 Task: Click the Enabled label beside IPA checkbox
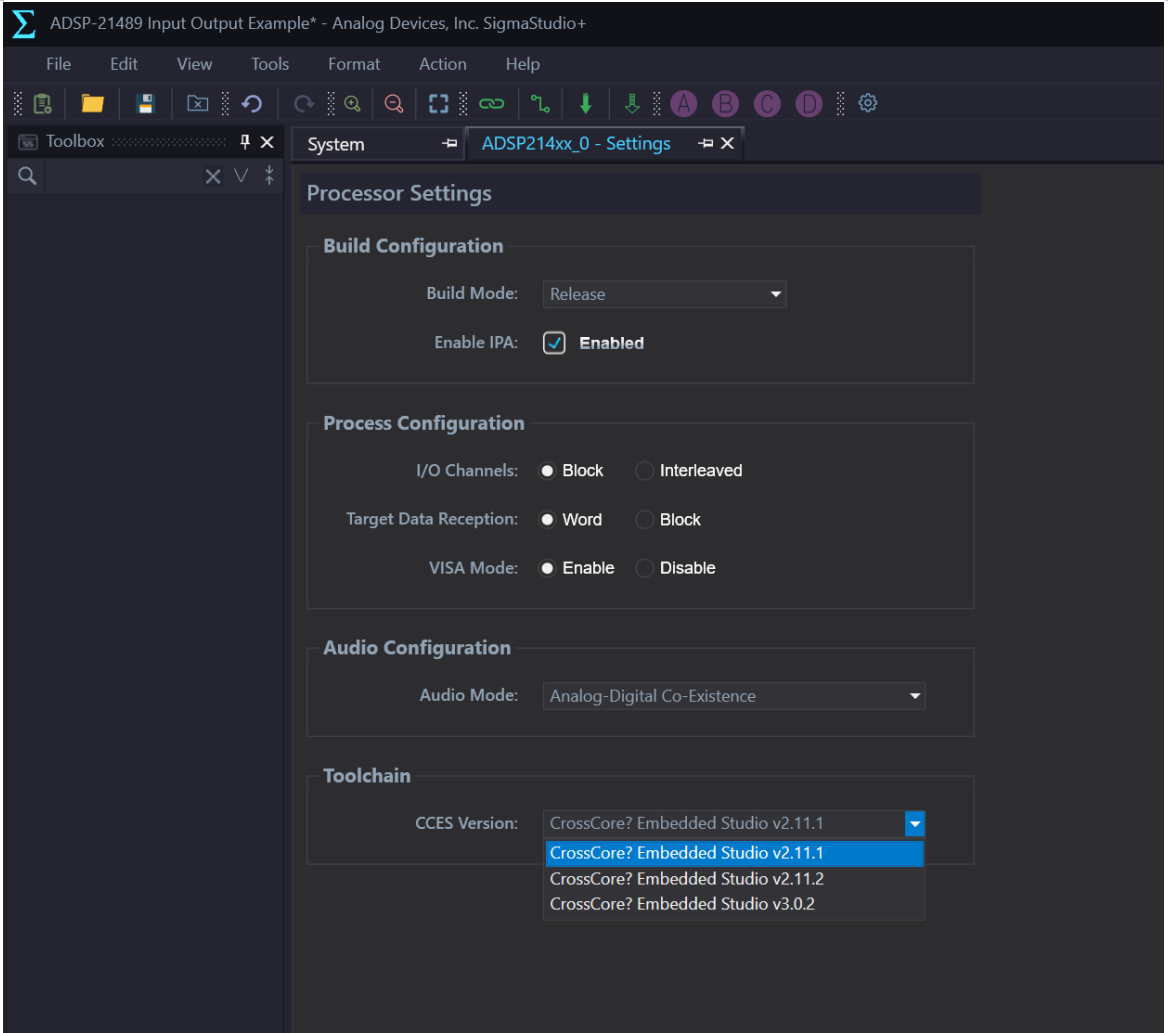tap(612, 343)
